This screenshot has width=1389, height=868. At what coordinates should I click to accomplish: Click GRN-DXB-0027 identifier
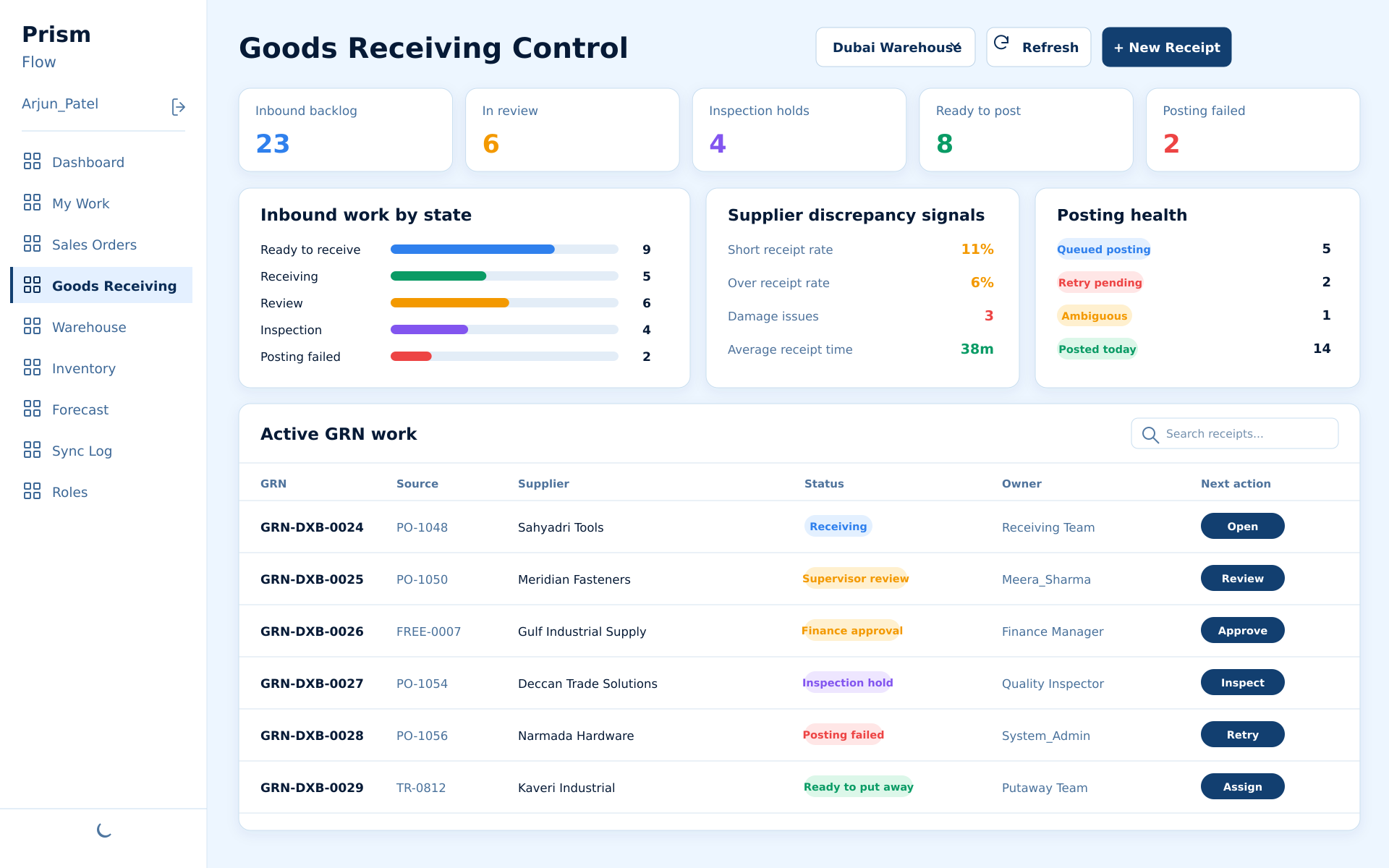[312, 684]
